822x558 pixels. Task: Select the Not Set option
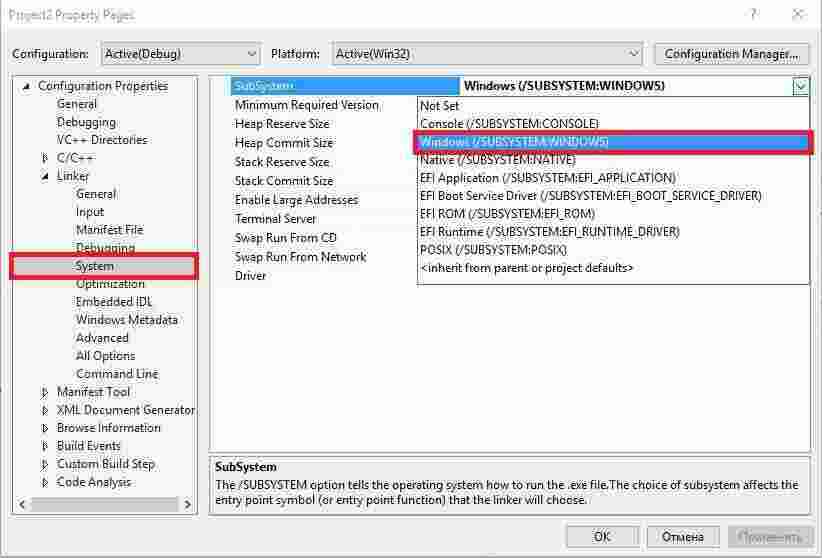coord(440,105)
